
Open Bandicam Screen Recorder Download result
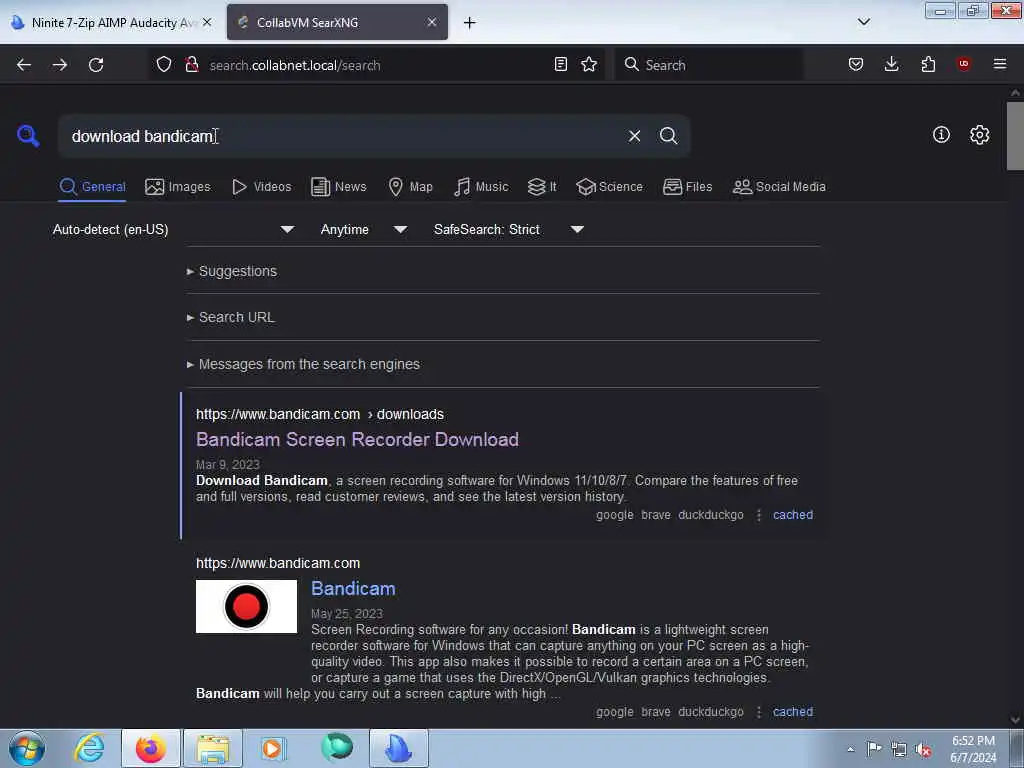357,440
